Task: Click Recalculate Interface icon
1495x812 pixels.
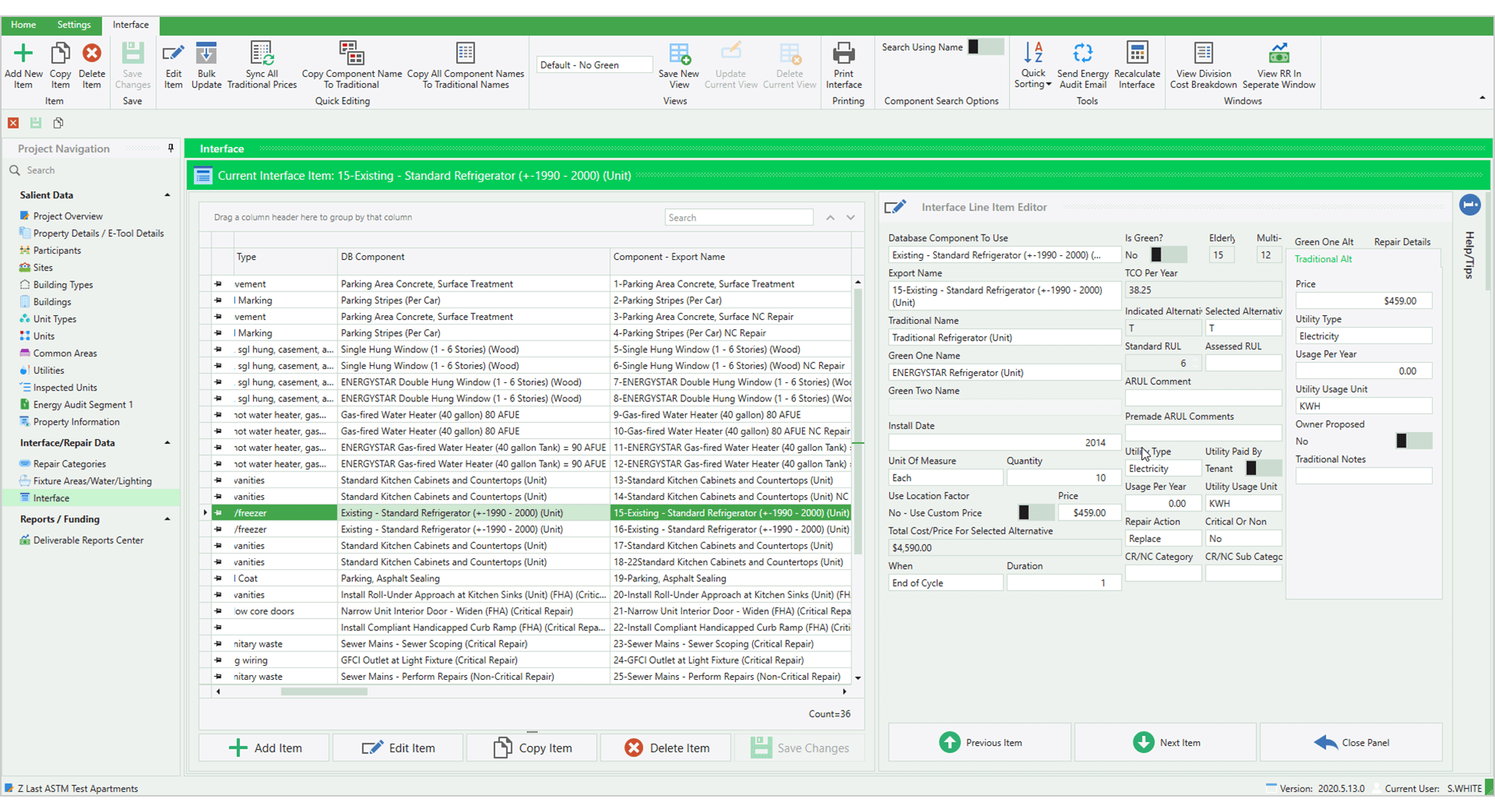Action: pyautogui.click(x=1137, y=65)
